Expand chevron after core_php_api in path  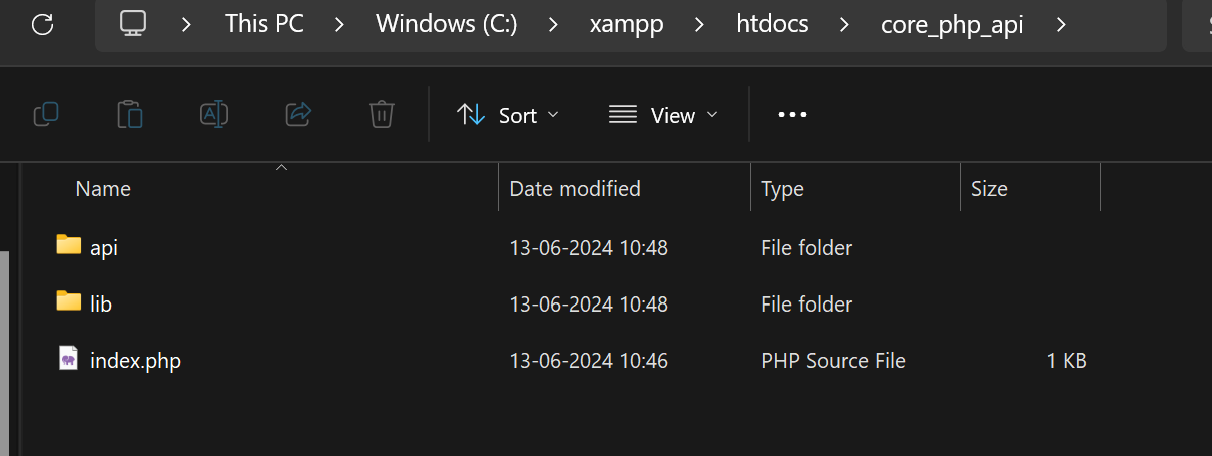coord(1061,24)
